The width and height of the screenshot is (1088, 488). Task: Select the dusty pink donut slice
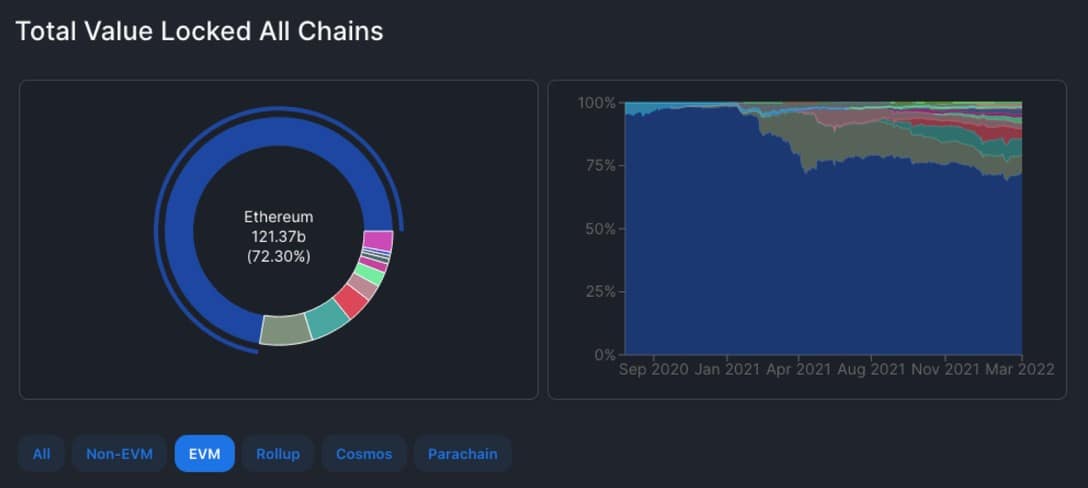[363, 287]
